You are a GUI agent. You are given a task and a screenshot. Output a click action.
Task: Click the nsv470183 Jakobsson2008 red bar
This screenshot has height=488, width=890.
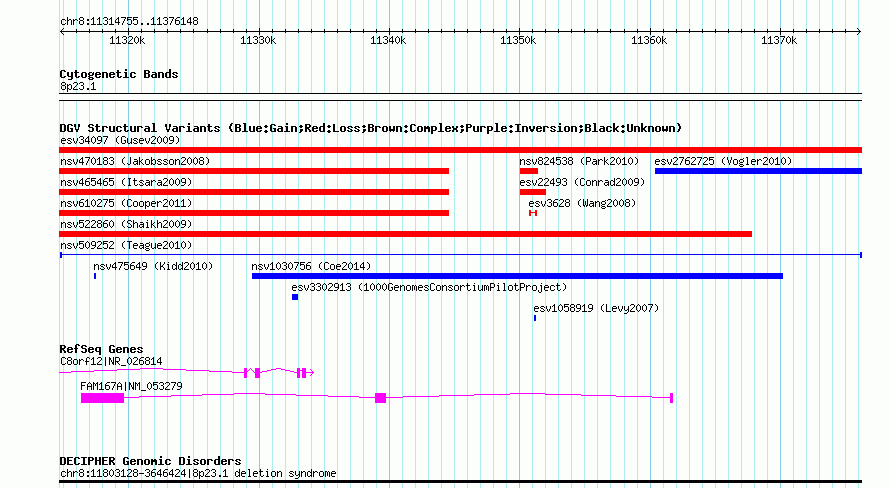tap(254, 171)
